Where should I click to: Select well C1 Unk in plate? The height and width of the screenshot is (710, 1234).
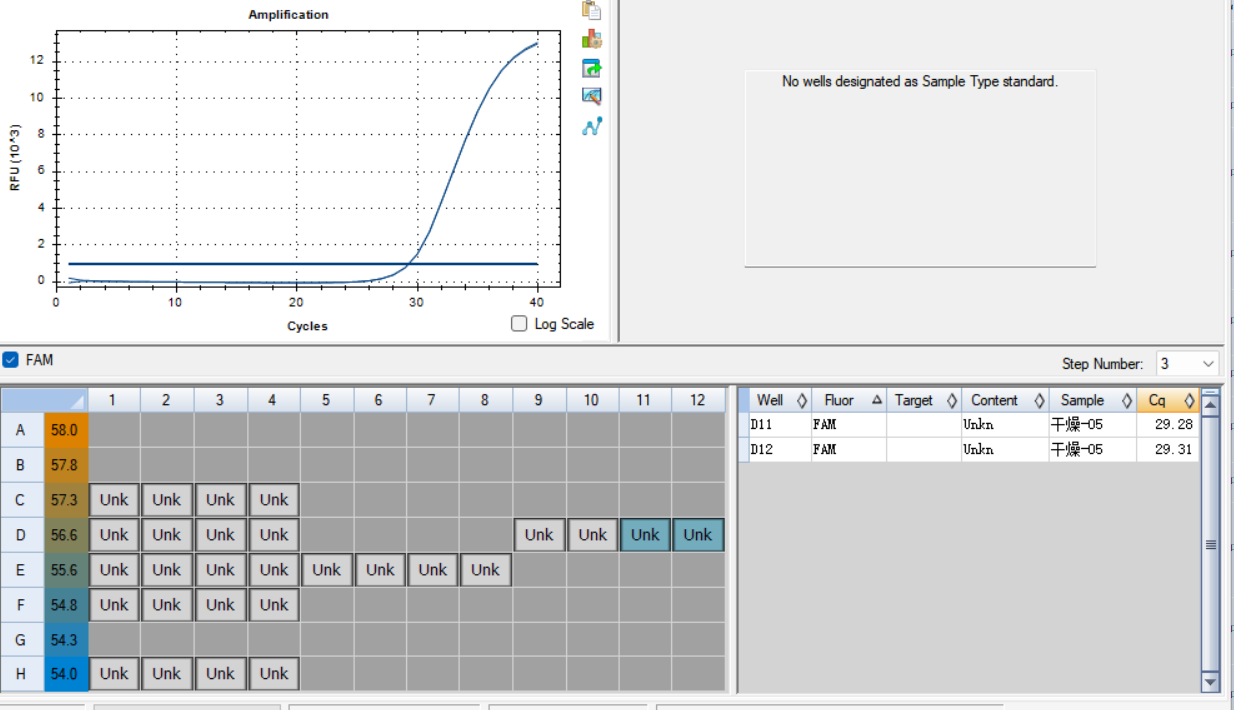[x=114, y=500]
